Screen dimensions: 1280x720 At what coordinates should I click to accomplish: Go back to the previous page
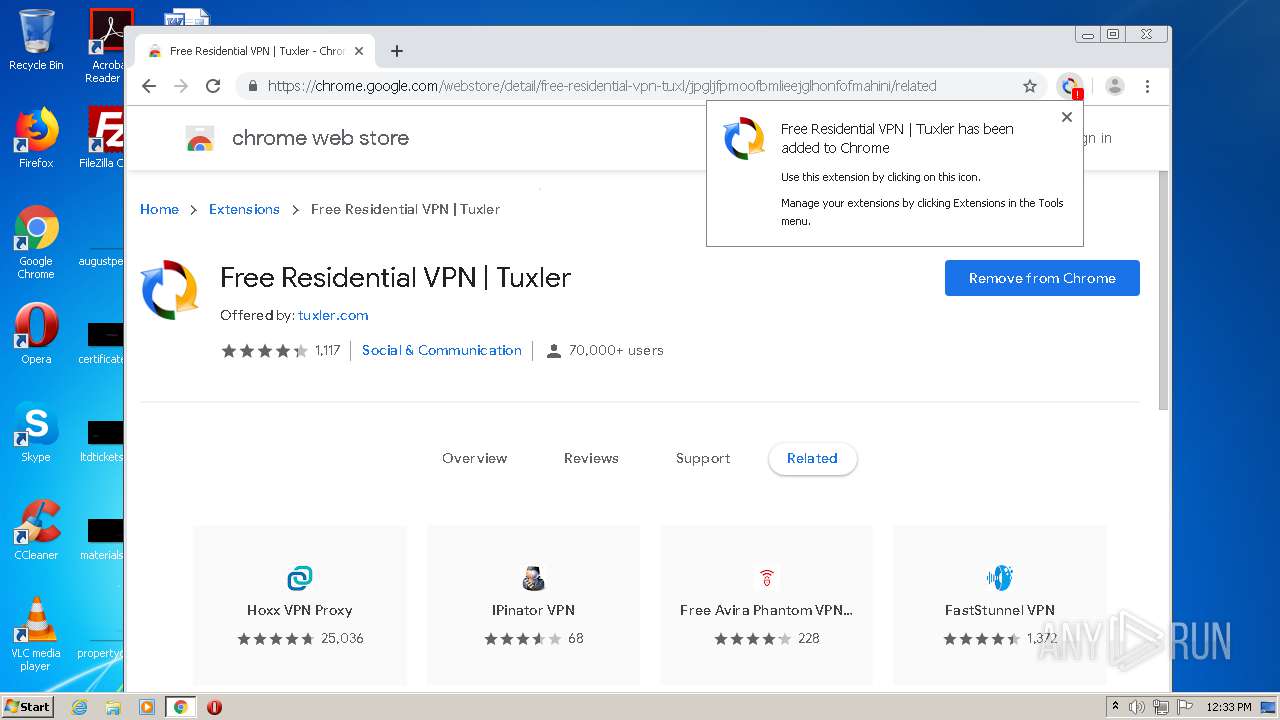[149, 86]
